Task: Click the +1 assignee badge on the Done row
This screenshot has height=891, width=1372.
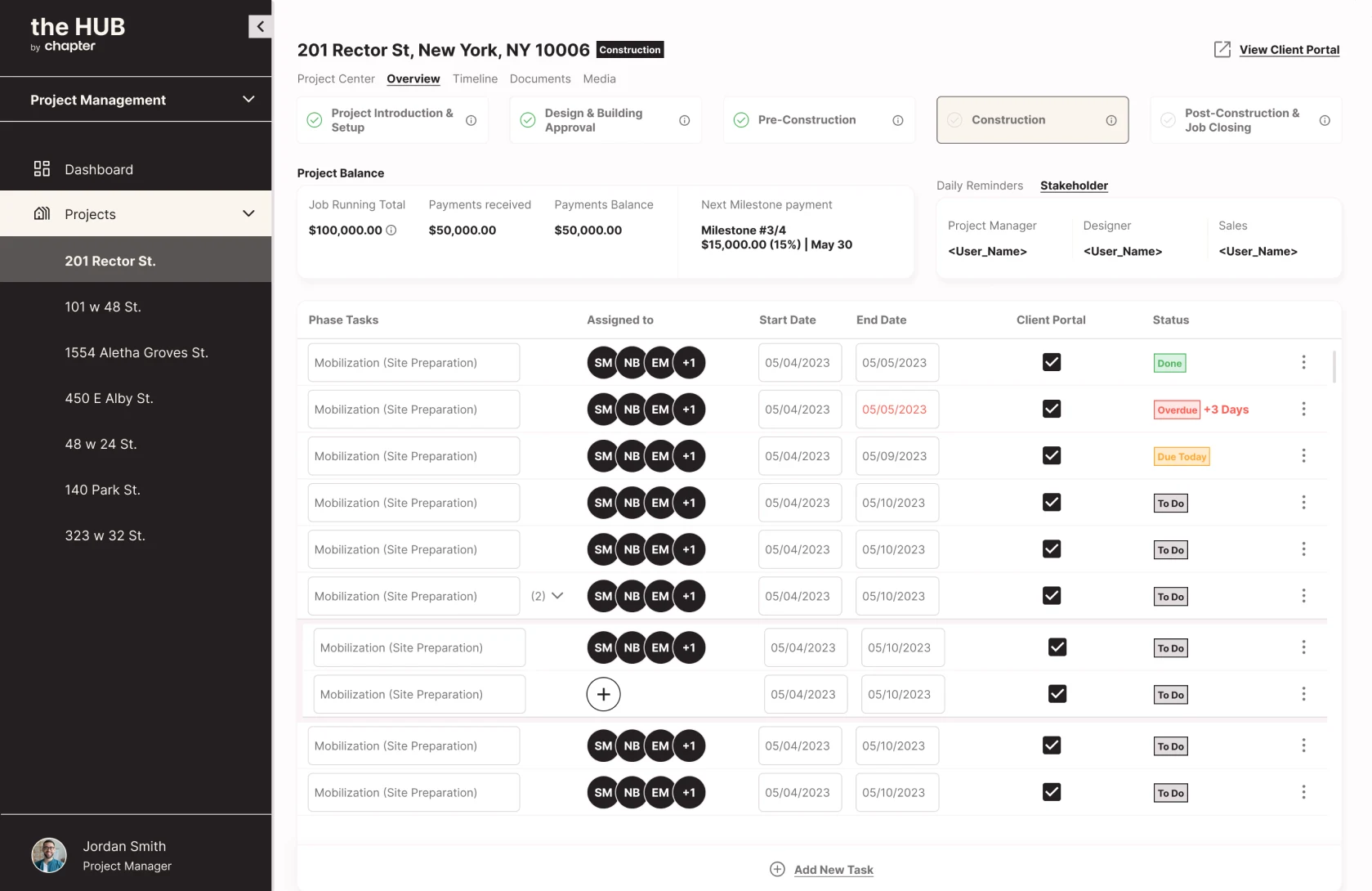Action: (x=689, y=362)
